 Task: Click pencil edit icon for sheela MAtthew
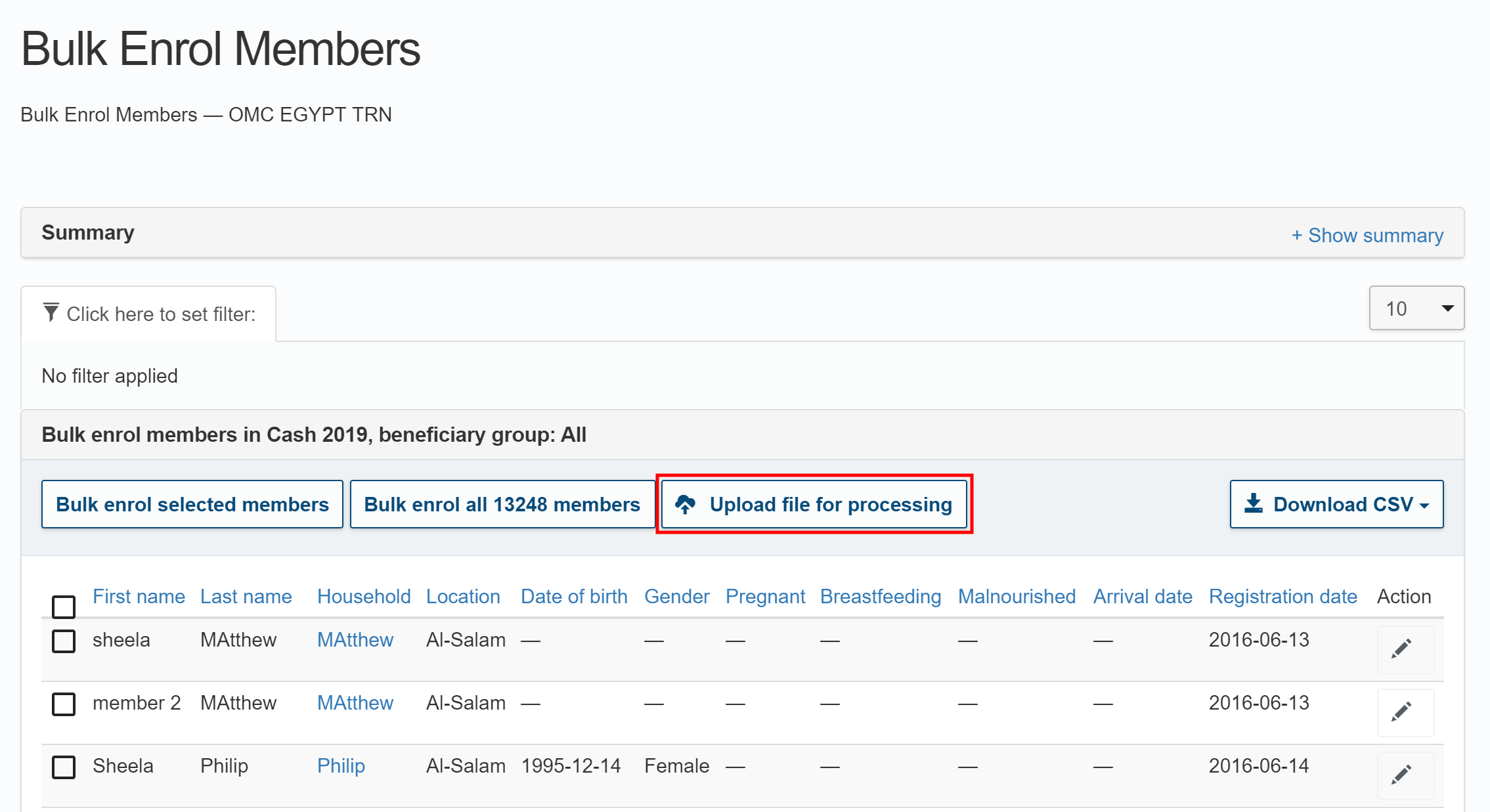tap(1401, 649)
